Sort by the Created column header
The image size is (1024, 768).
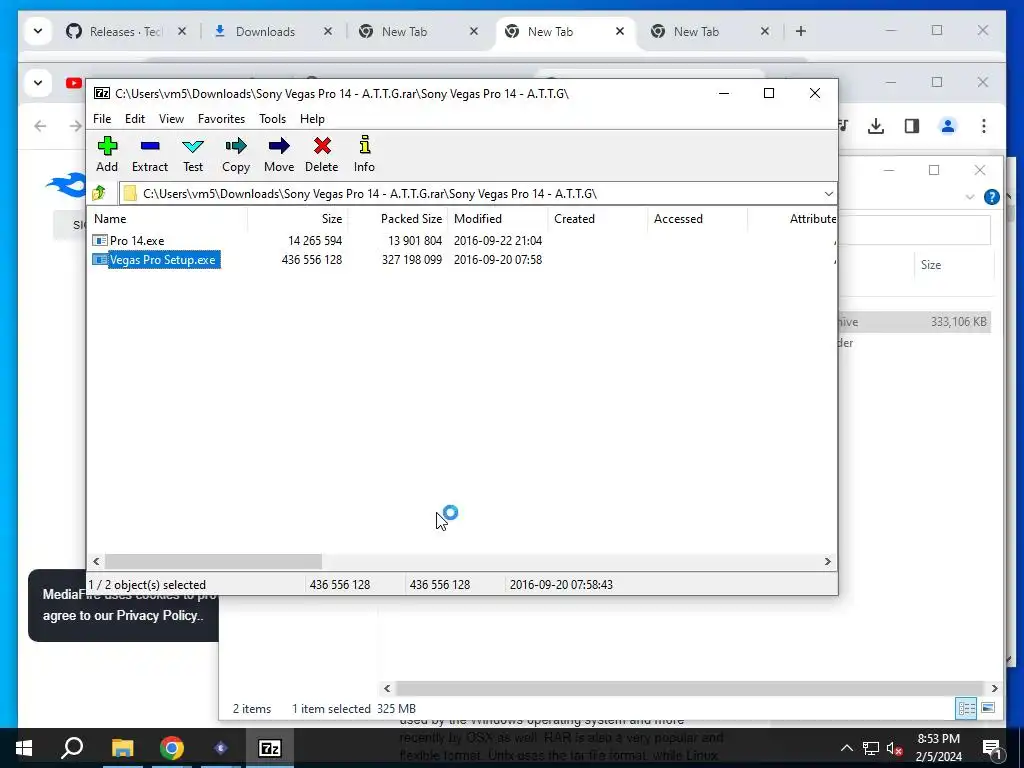[598, 219]
